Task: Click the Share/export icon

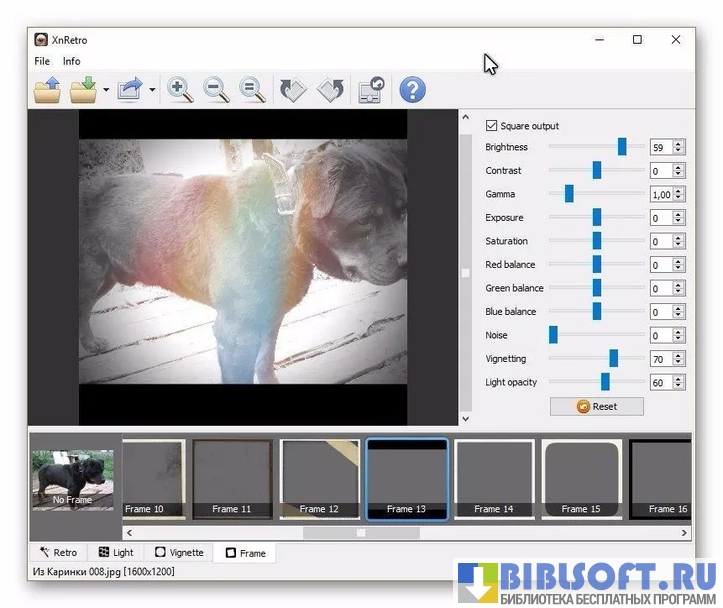Action: [x=130, y=90]
